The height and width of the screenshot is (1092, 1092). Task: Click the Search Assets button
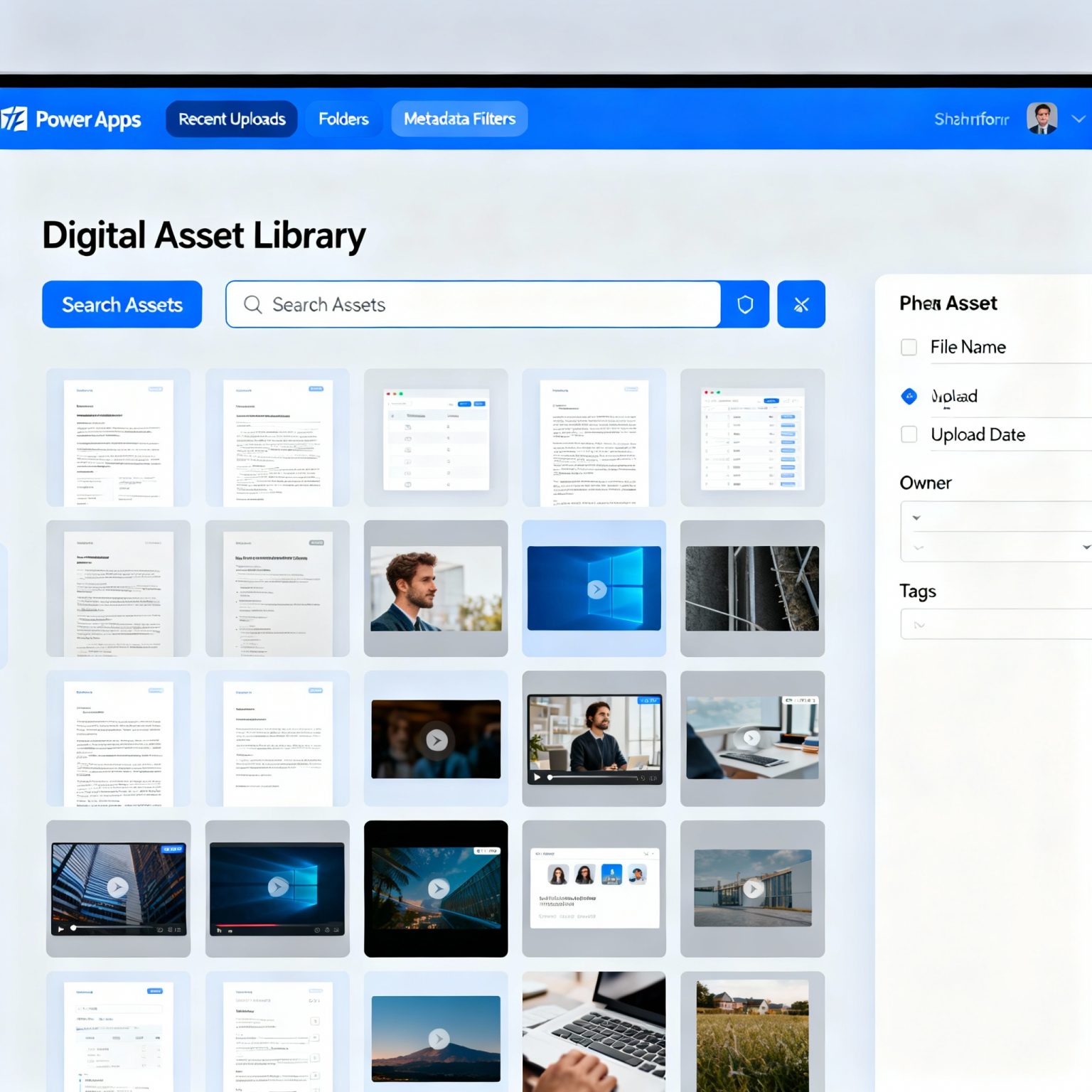tap(121, 304)
